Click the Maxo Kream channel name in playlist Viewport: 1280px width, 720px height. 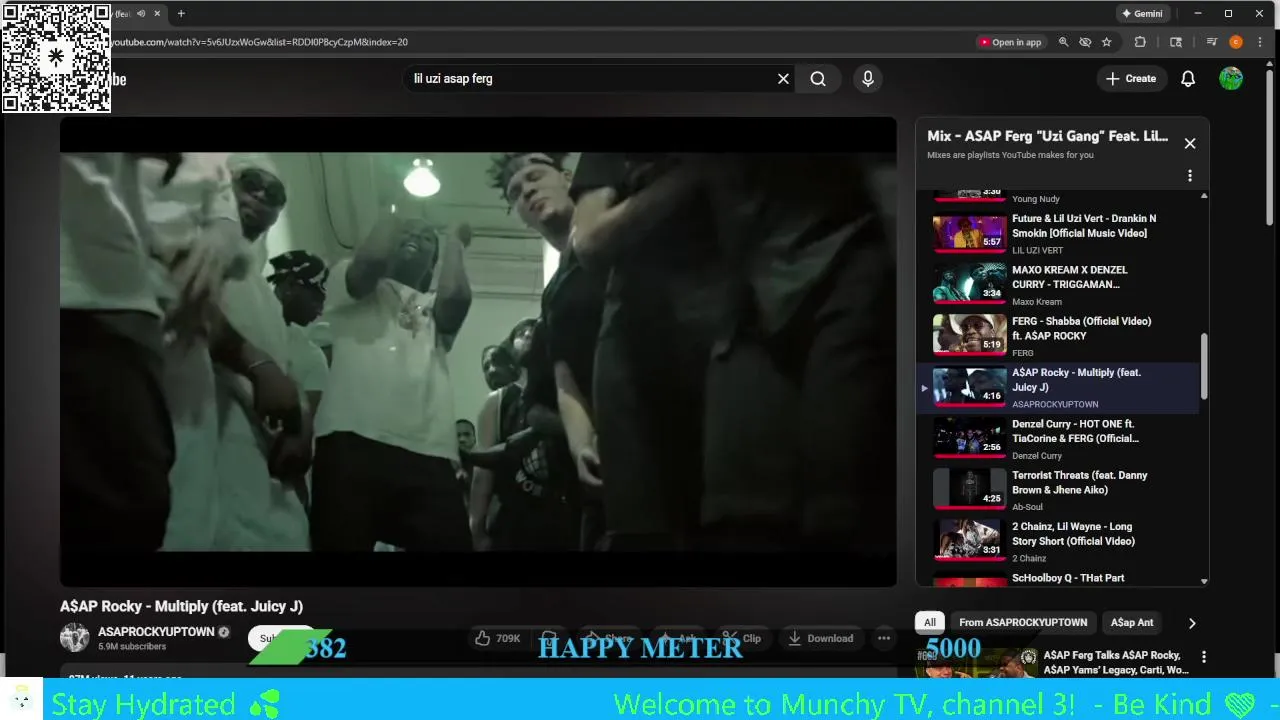1037,302
